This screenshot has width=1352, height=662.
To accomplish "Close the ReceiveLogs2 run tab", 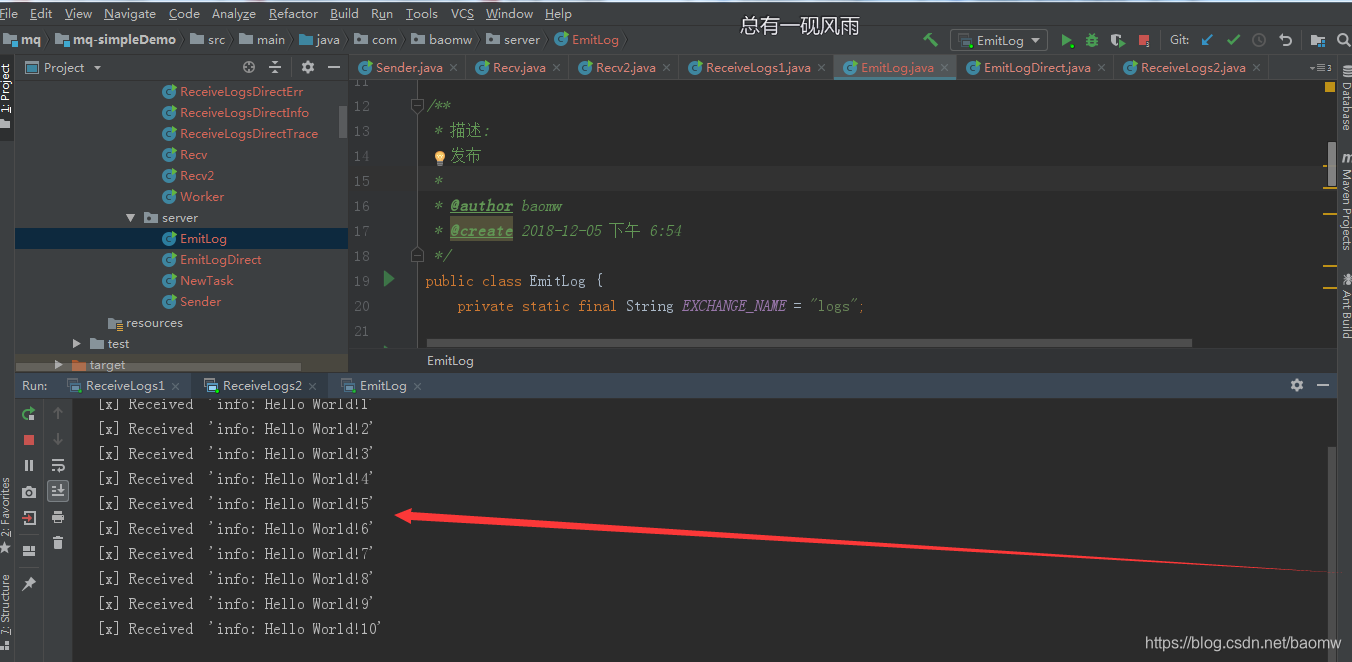I will pyautogui.click(x=314, y=385).
